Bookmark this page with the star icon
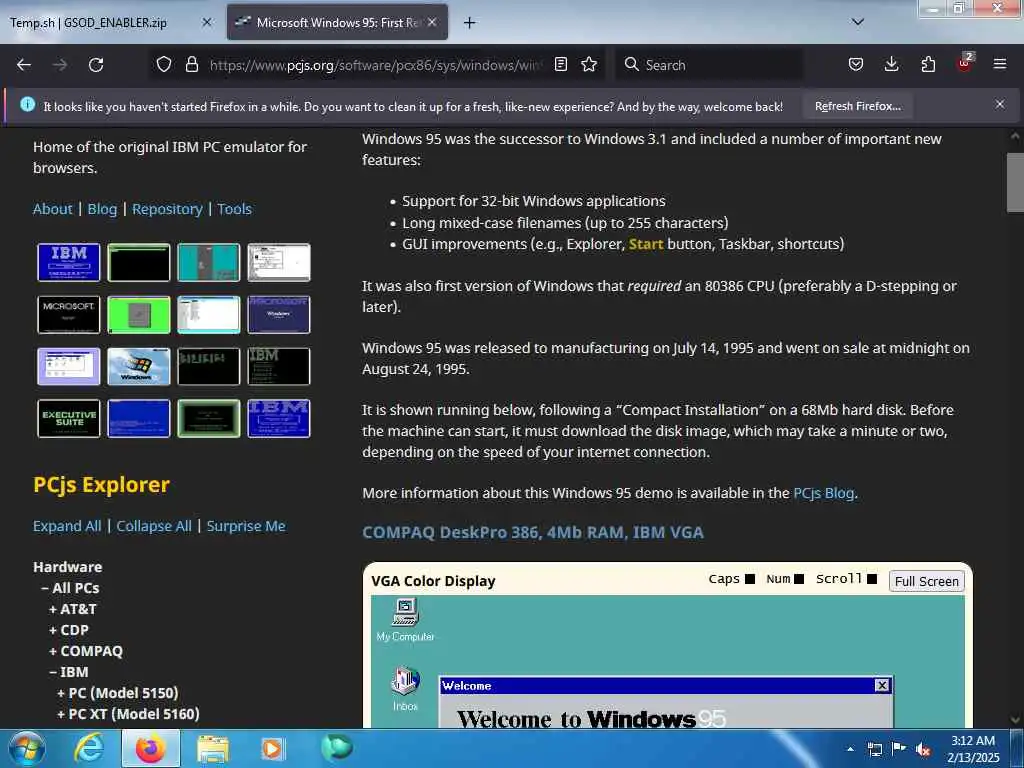Image resolution: width=1024 pixels, height=768 pixels. [x=589, y=64]
